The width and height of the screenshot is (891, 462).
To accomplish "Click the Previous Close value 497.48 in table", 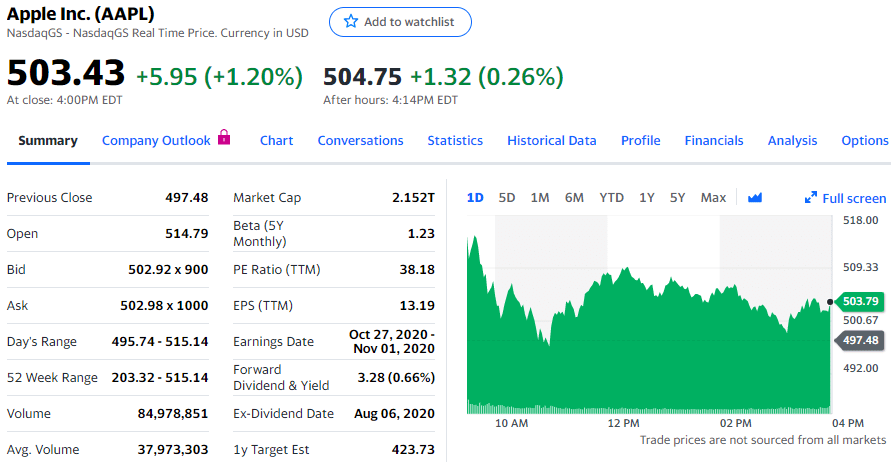I will (187, 198).
